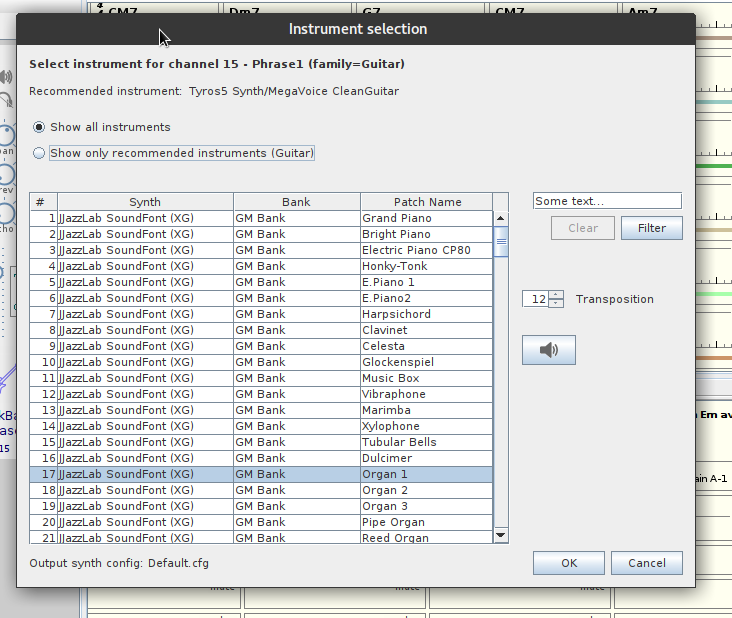Select Marimba patch row
732x618 pixels.
point(261,410)
